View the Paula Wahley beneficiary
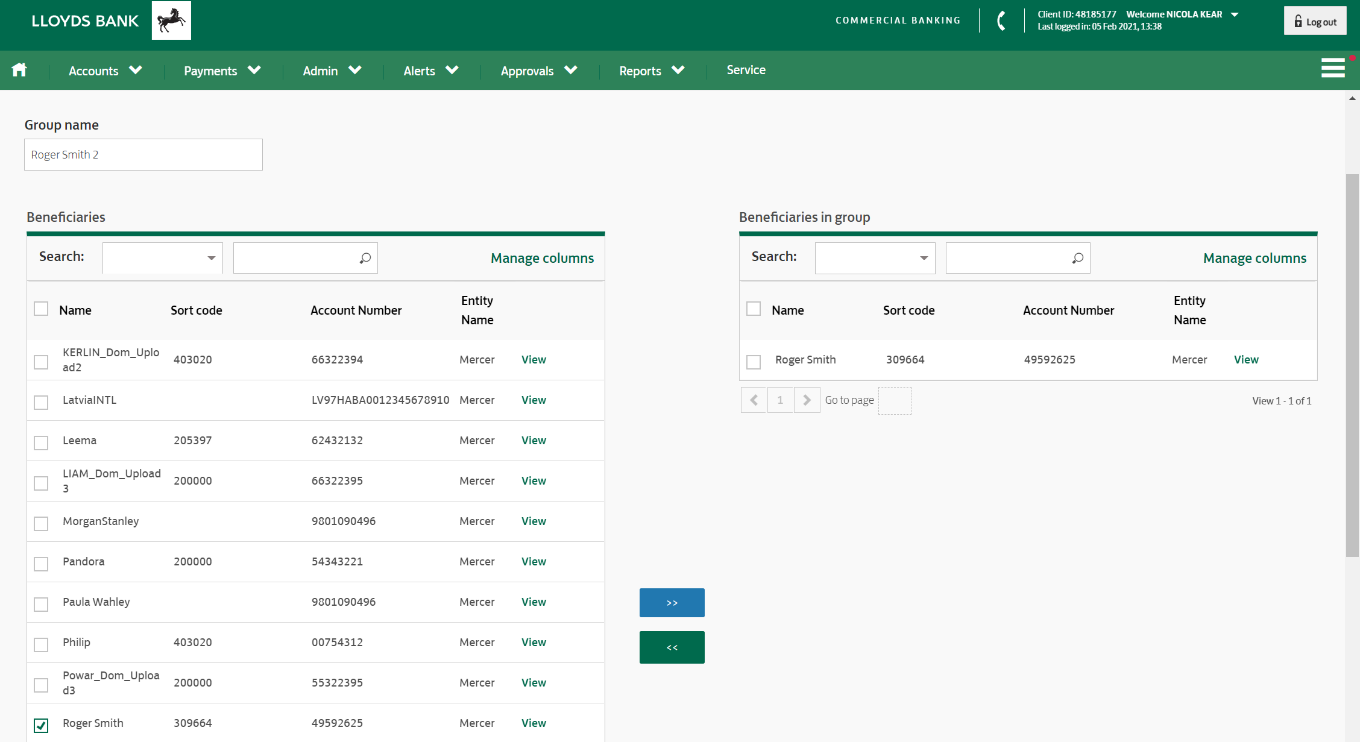 tap(534, 602)
